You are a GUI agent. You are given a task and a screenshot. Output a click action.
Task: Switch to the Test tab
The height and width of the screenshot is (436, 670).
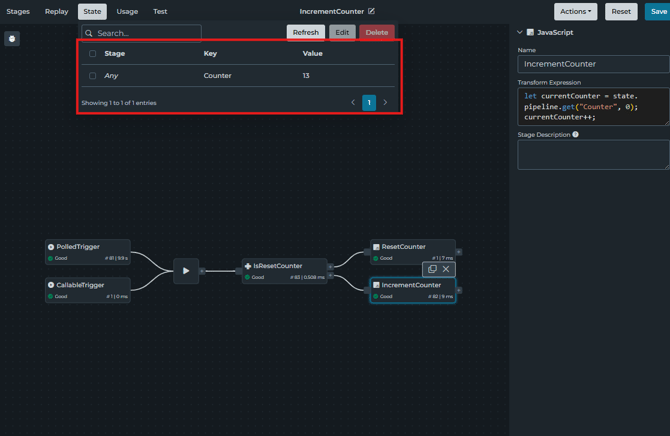pyautogui.click(x=160, y=12)
